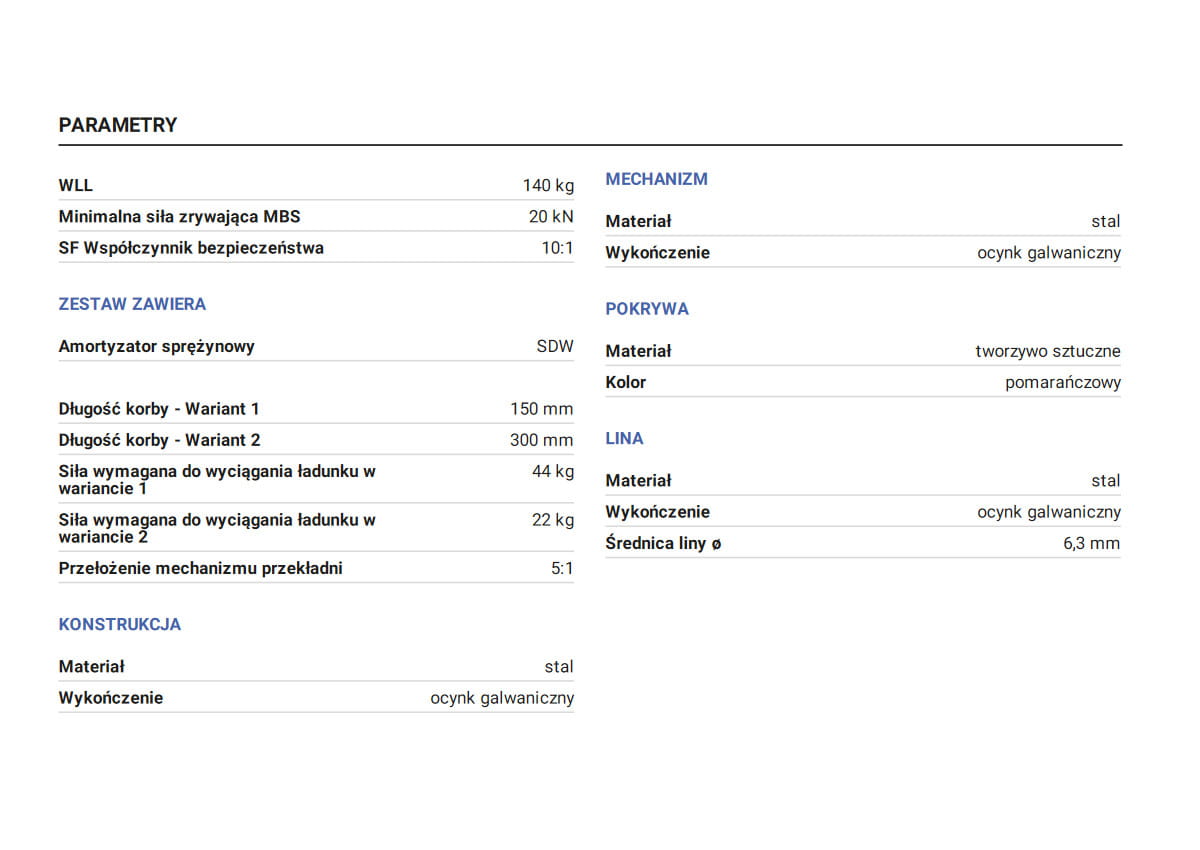This screenshot has height=850, width=1200.
Task: Select the 44 kg force value
Action: 553,471
